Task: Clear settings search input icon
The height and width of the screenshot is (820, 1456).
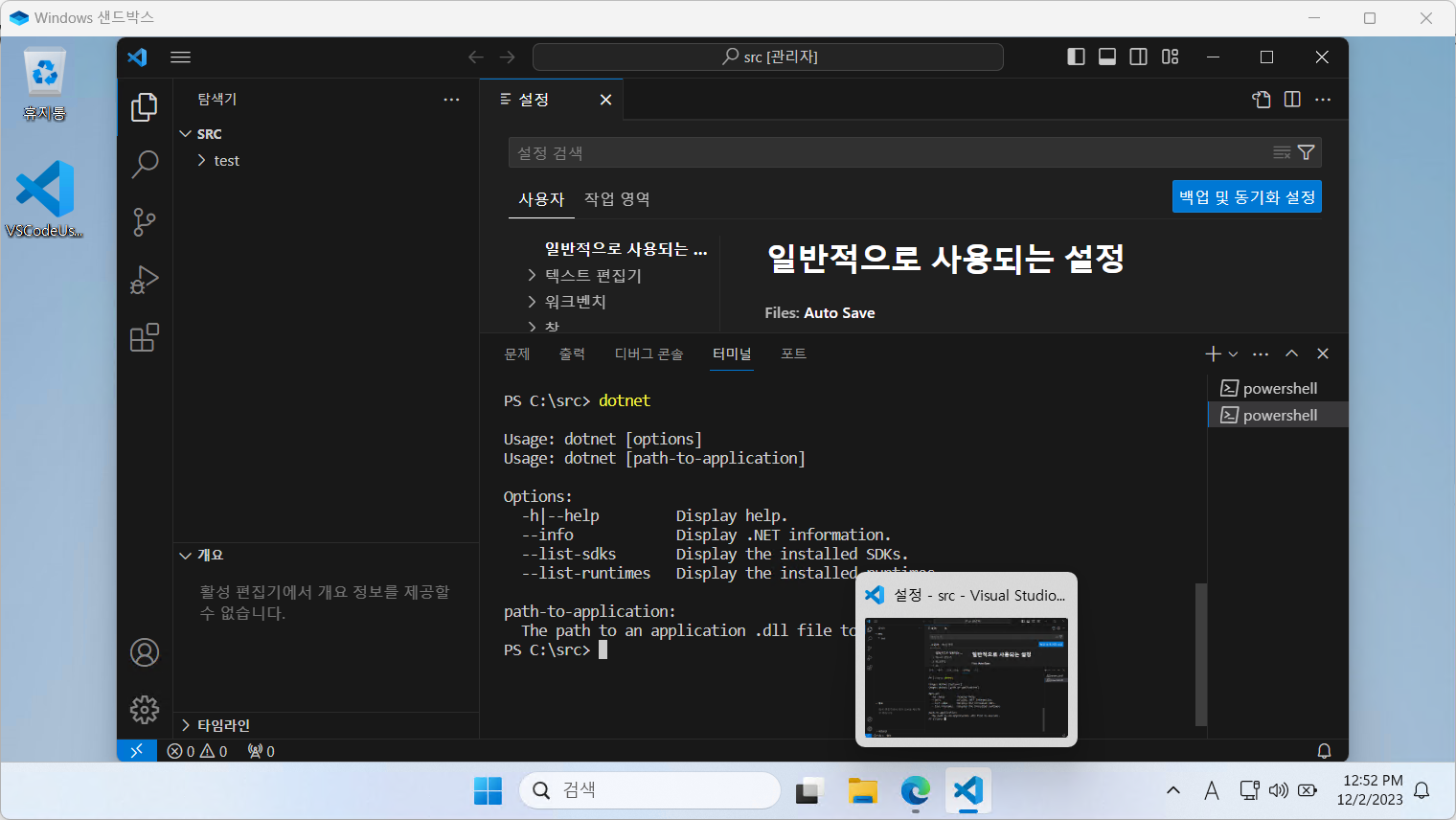Action: click(x=1282, y=152)
